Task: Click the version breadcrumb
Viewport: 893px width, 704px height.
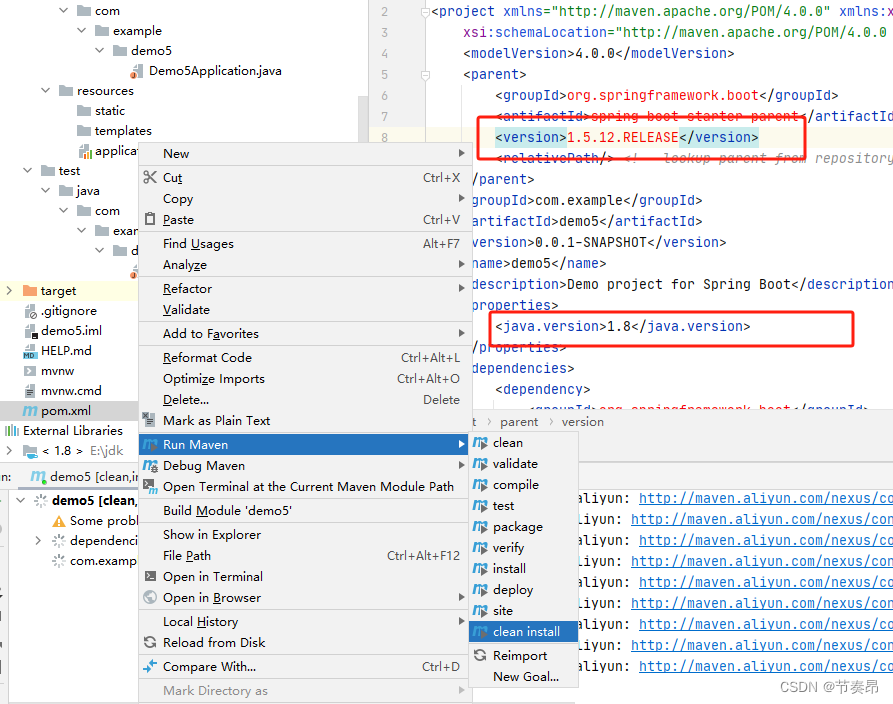Action: (582, 422)
